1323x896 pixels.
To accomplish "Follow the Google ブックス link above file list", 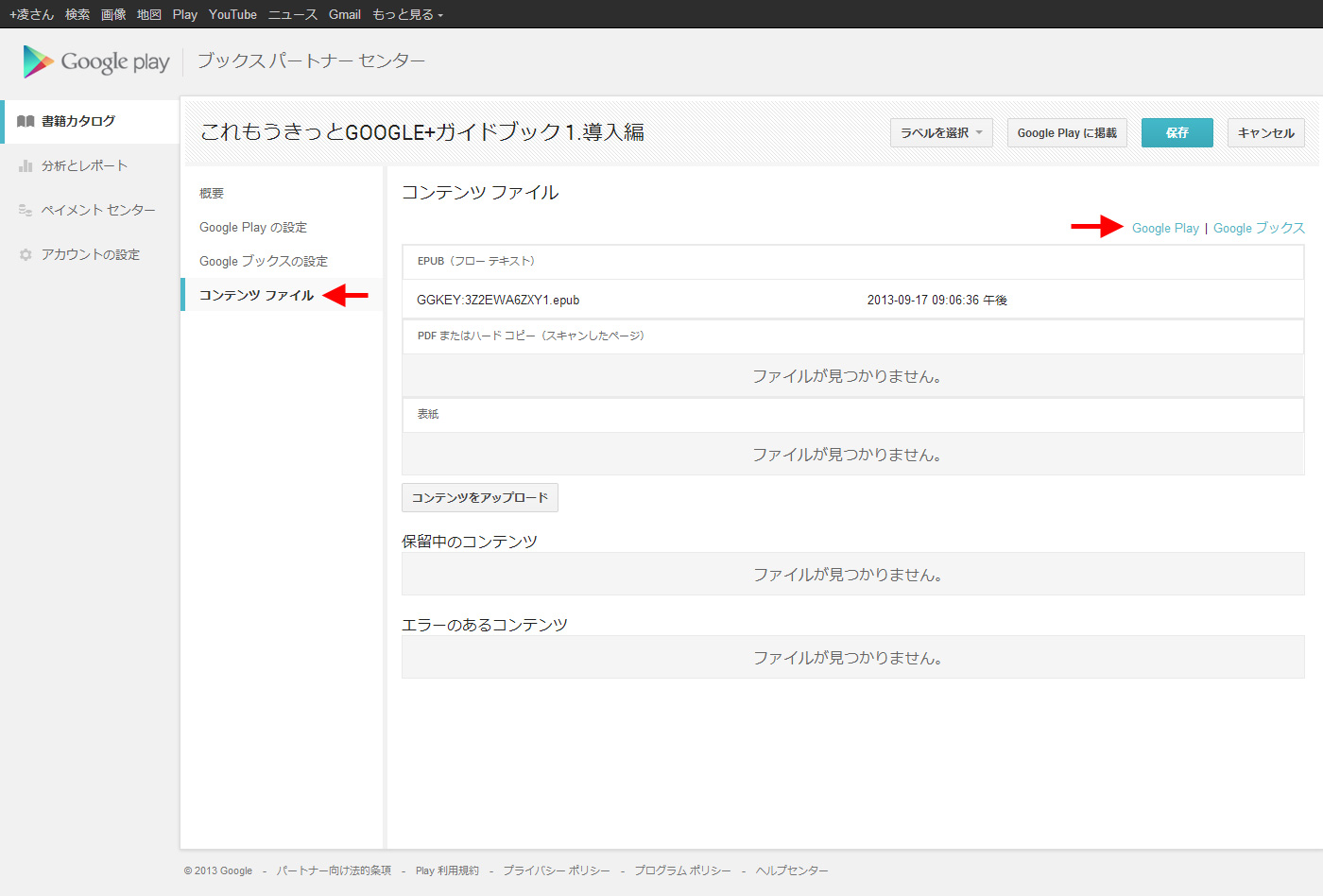I will 1259,228.
